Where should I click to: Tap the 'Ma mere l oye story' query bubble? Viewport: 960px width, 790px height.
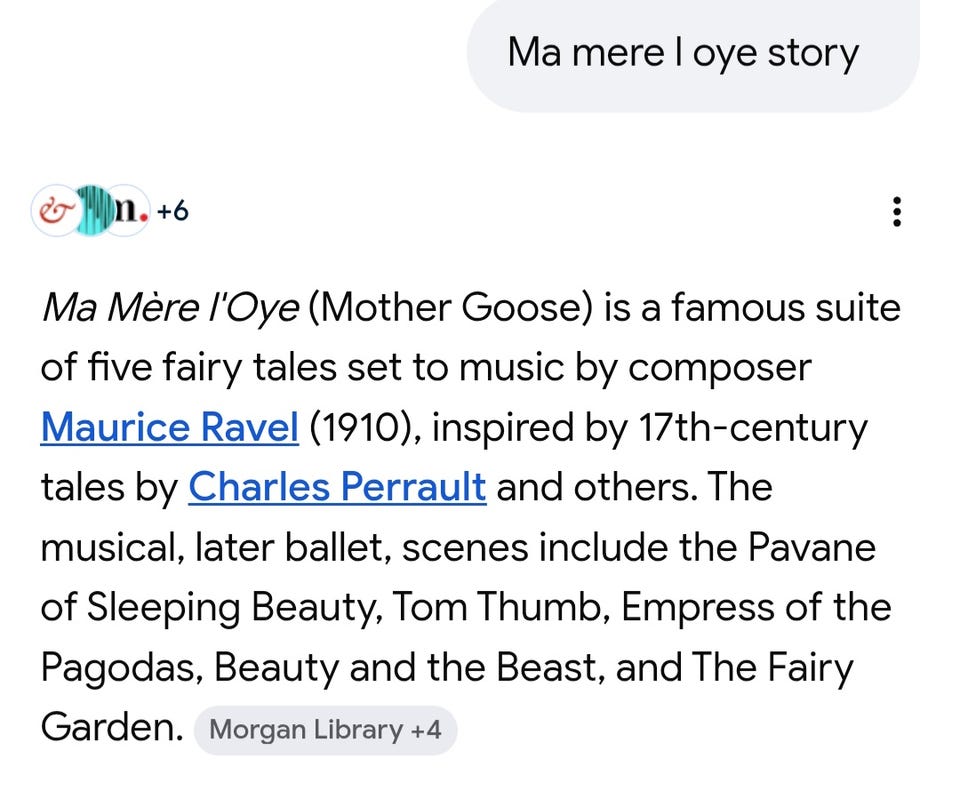(x=683, y=52)
